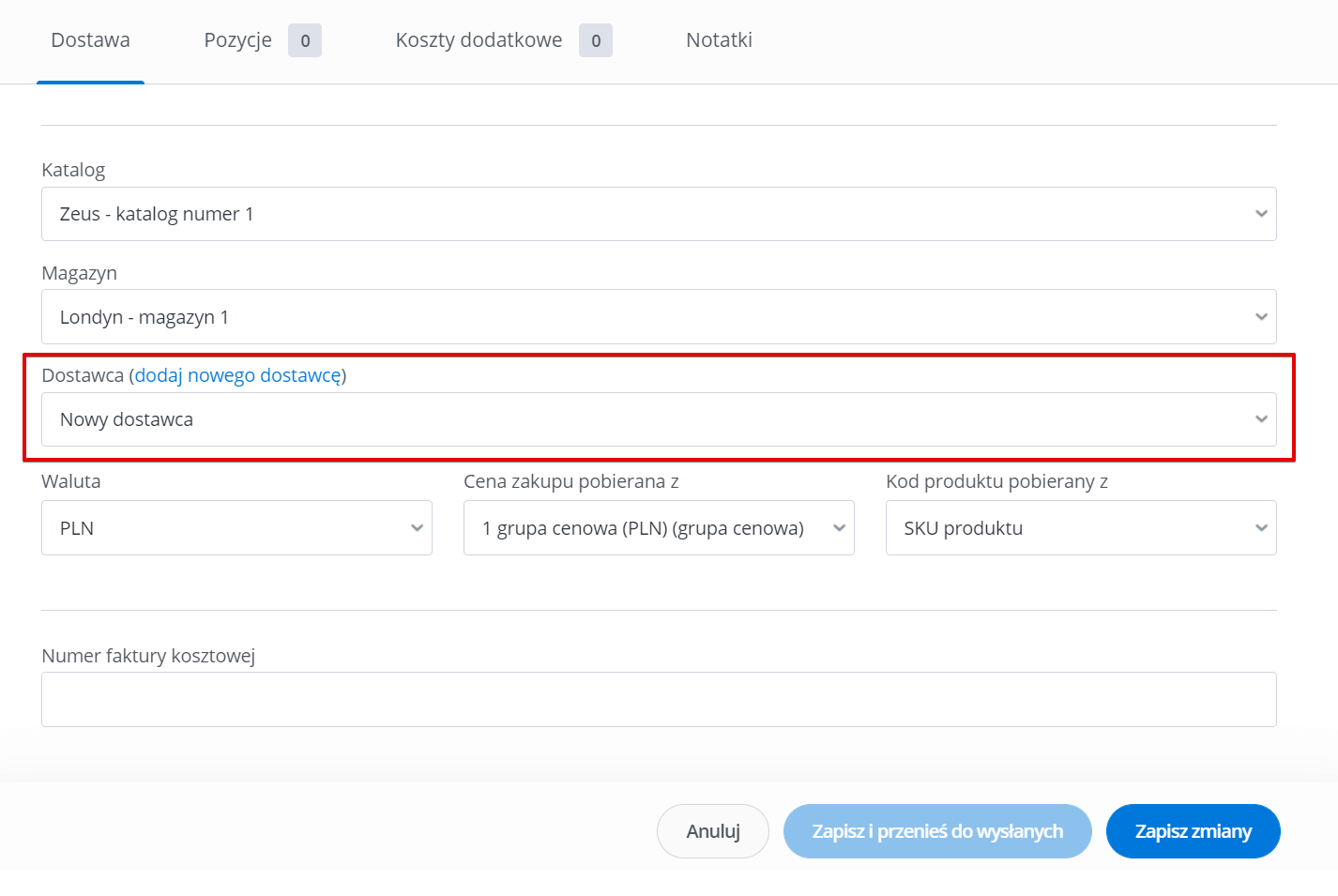The width and height of the screenshot is (1338, 896).
Task: Open the Pozycje tab
Action: click(237, 40)
